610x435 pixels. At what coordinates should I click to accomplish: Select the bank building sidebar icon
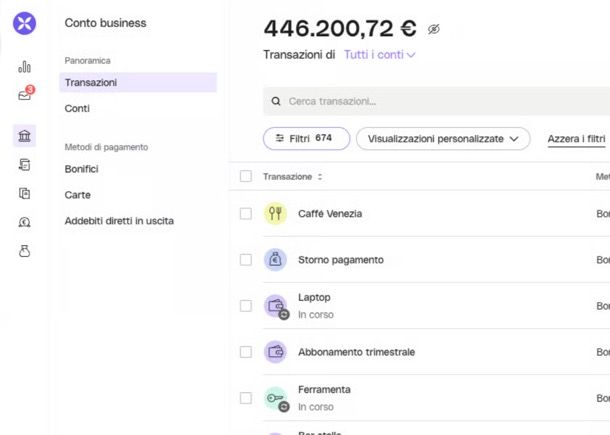click(25, 136)
